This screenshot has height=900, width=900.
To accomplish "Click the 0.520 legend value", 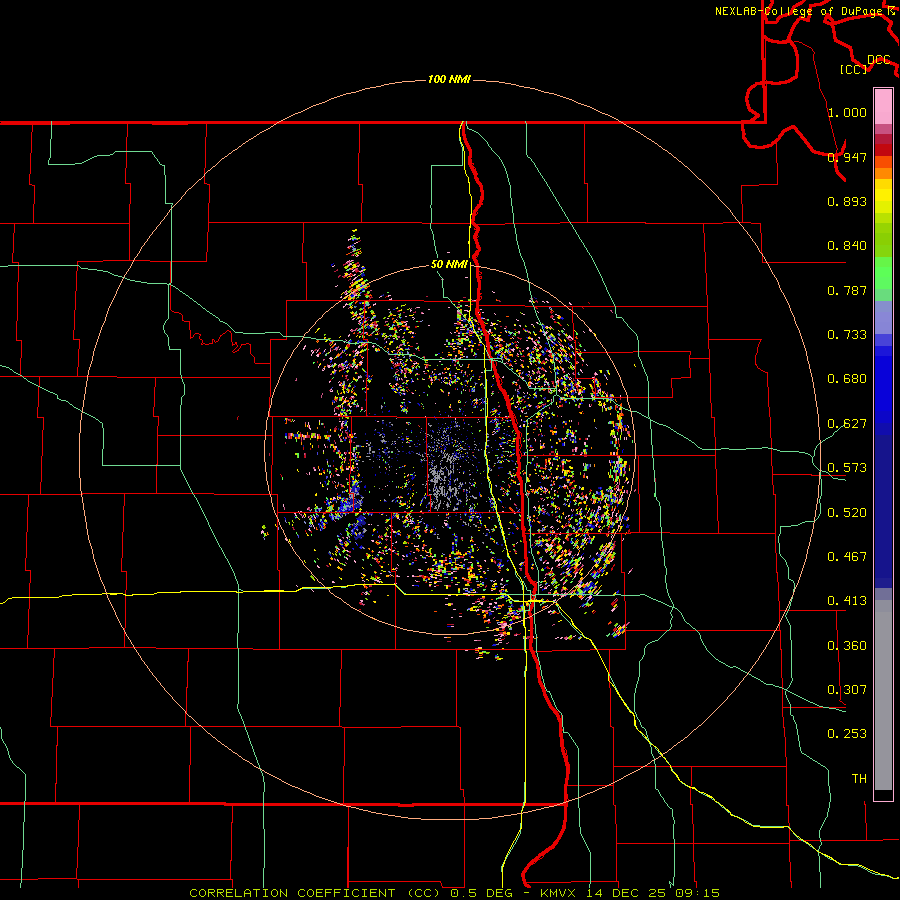I will [847, 513].
